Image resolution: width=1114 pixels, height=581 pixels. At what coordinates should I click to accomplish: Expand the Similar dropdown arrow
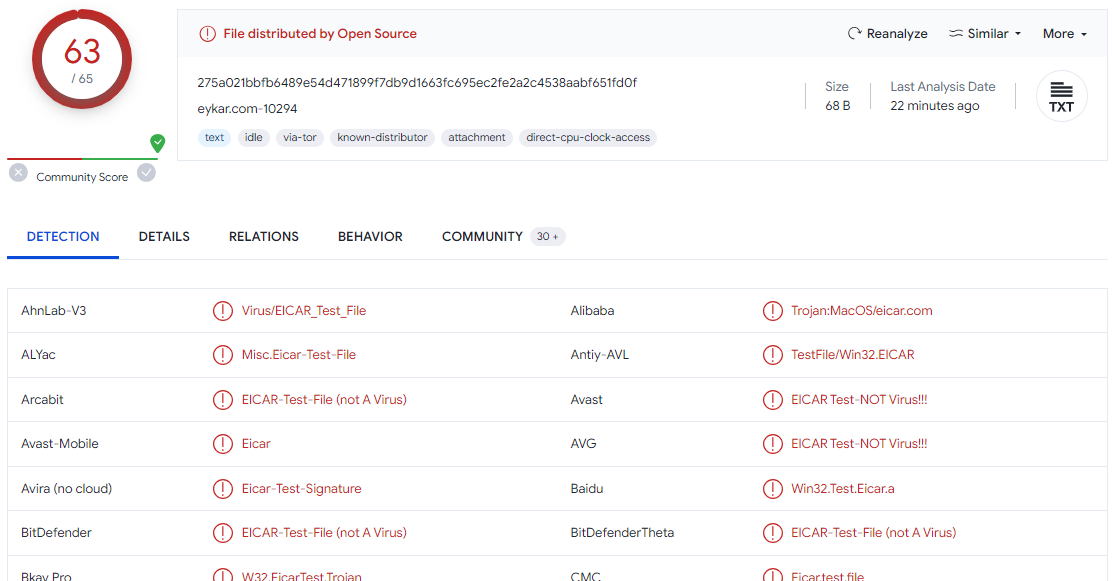point(1018,34)
